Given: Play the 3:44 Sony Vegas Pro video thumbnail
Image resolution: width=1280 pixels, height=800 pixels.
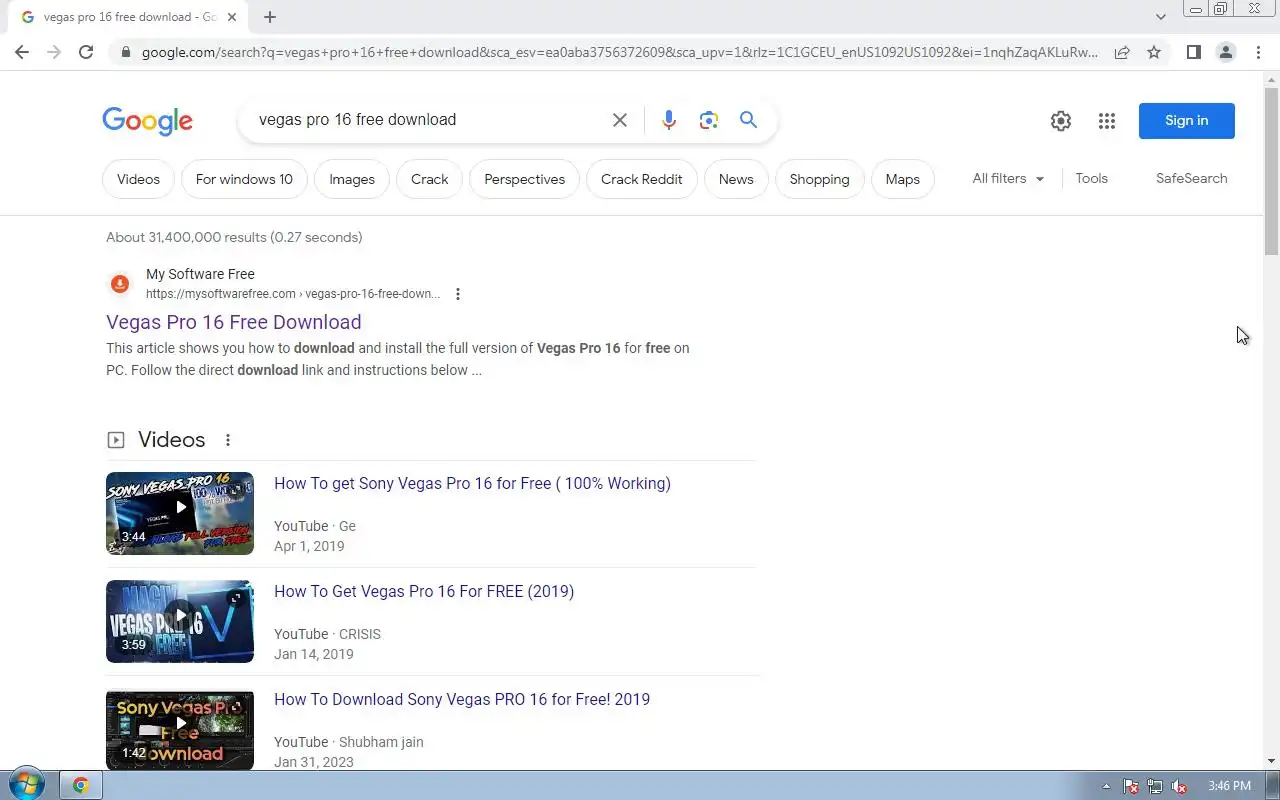Looking at the screenshot, I should coord(180,513).
